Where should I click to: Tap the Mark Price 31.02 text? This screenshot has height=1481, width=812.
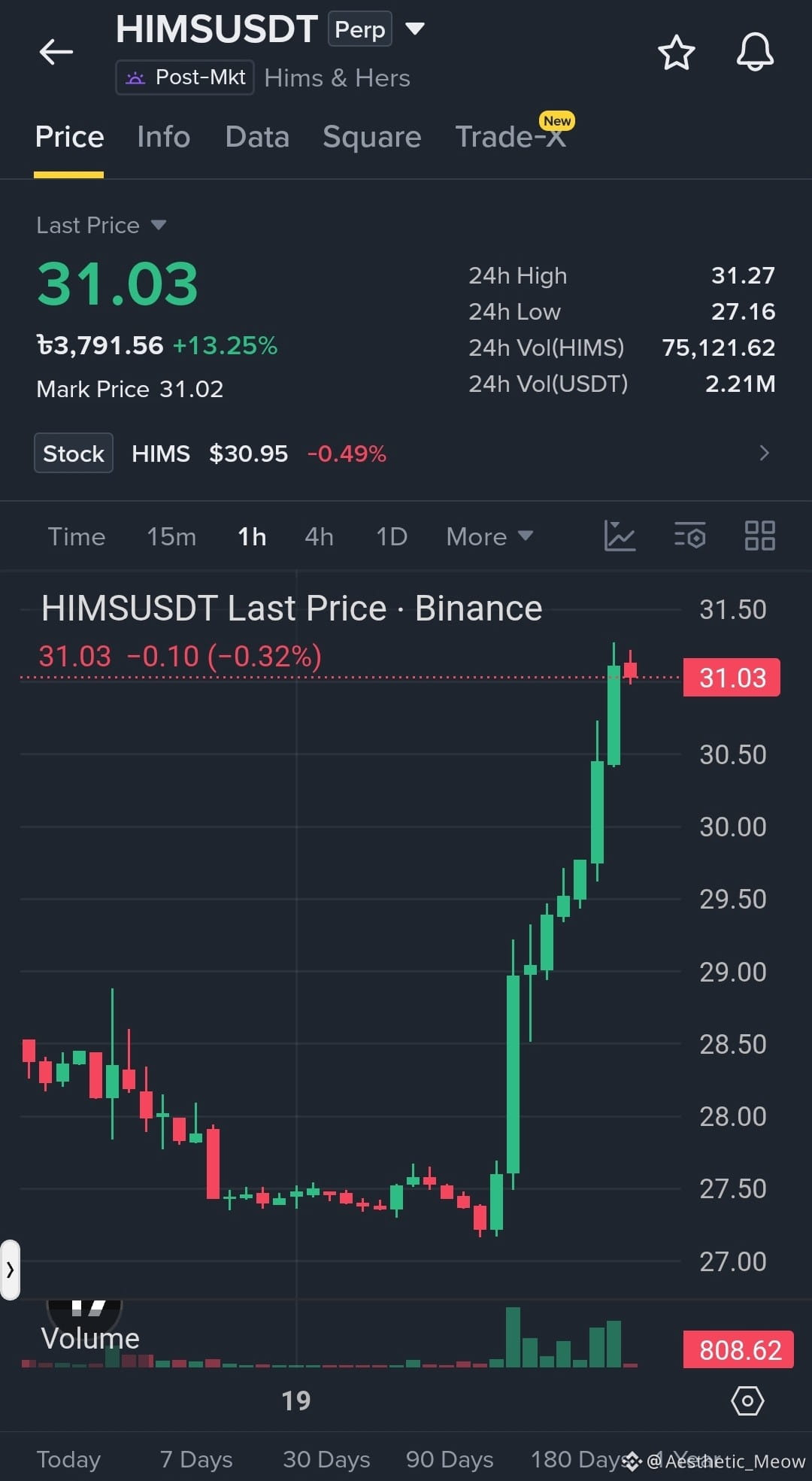130,389
